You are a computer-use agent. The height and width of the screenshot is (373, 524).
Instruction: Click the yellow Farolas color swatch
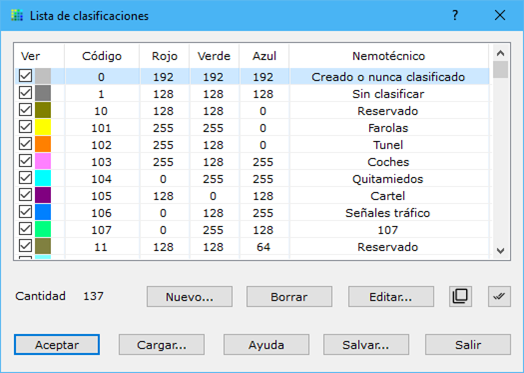coord(43,127)
